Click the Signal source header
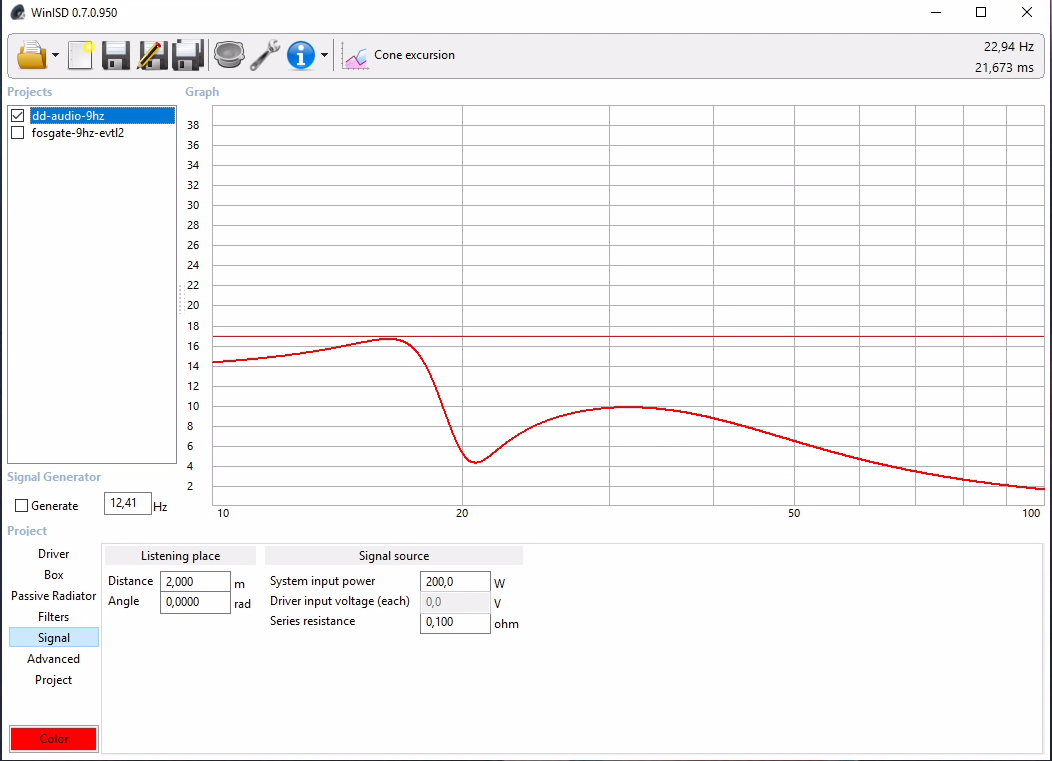Image resolution: width=1052 pixels, height=761 pixels. click(x=394, y=556)
